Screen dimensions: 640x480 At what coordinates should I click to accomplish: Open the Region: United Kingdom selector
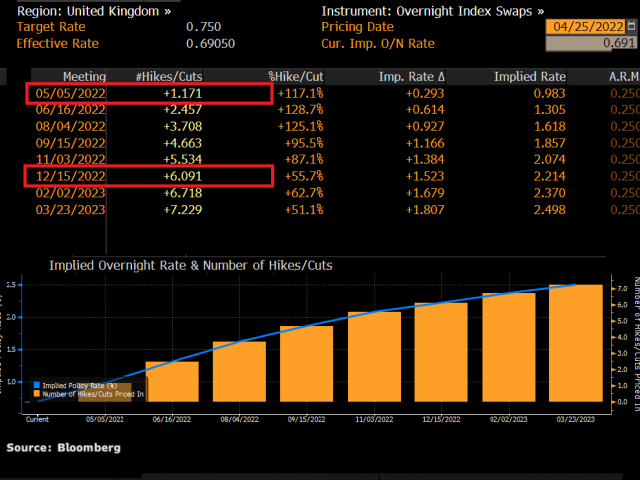94,10
